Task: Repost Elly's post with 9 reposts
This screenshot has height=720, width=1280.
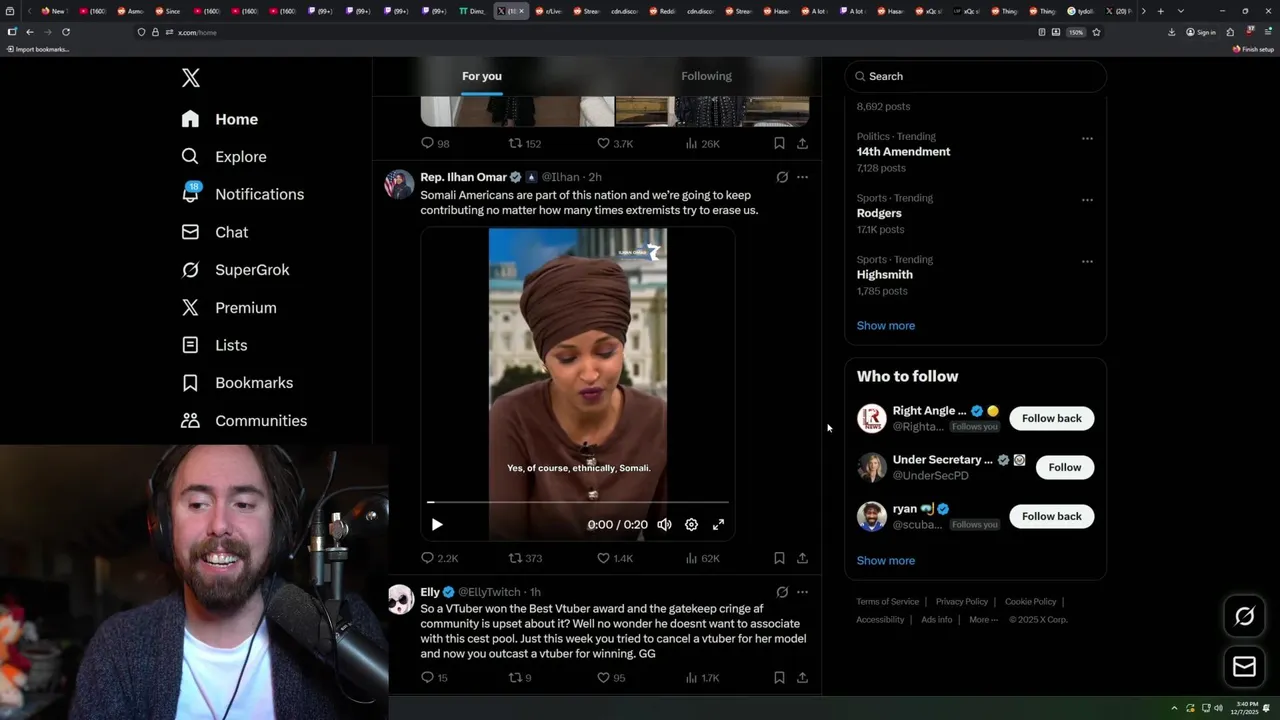Action: coord(520,678)
